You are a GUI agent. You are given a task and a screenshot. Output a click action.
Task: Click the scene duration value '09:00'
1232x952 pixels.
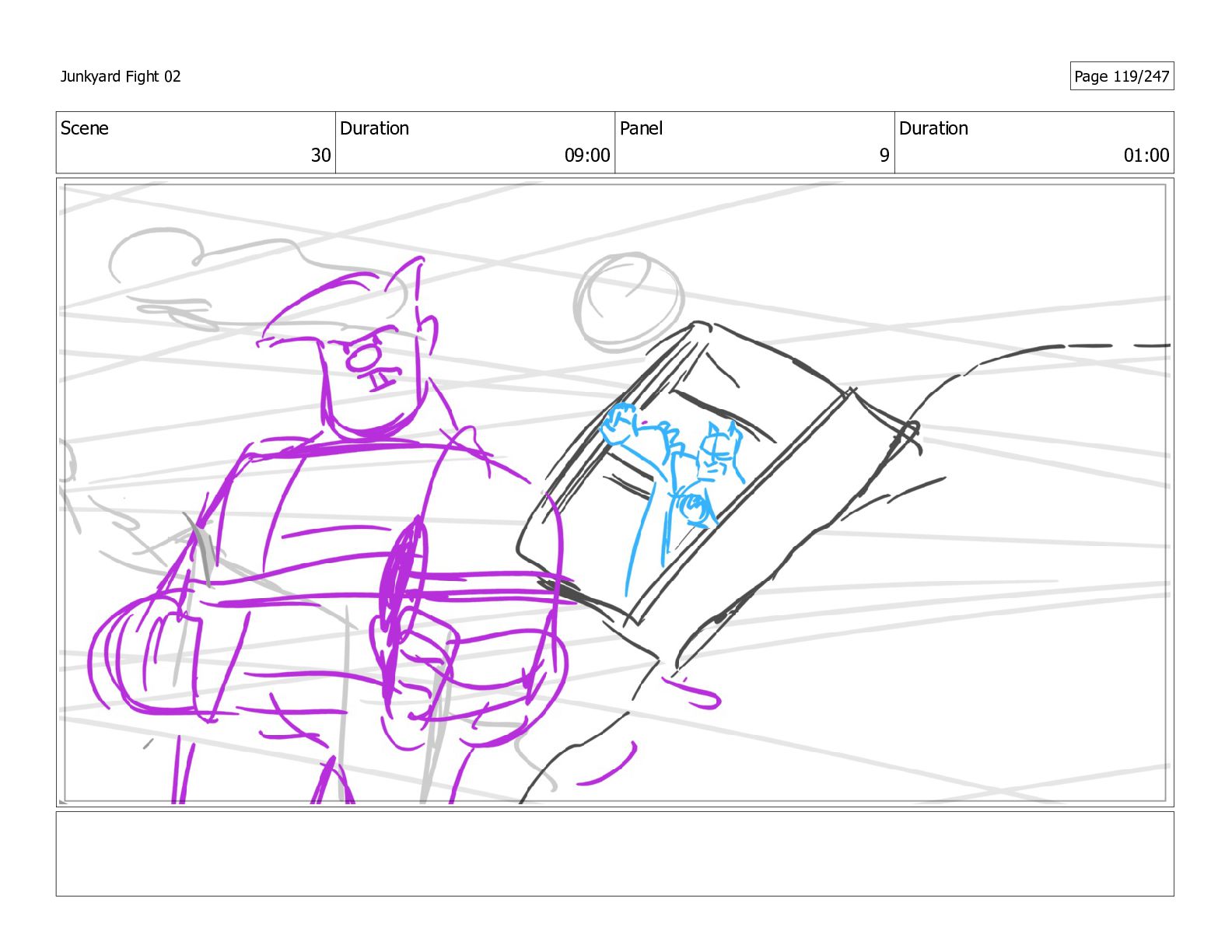[x=587, y=156]
